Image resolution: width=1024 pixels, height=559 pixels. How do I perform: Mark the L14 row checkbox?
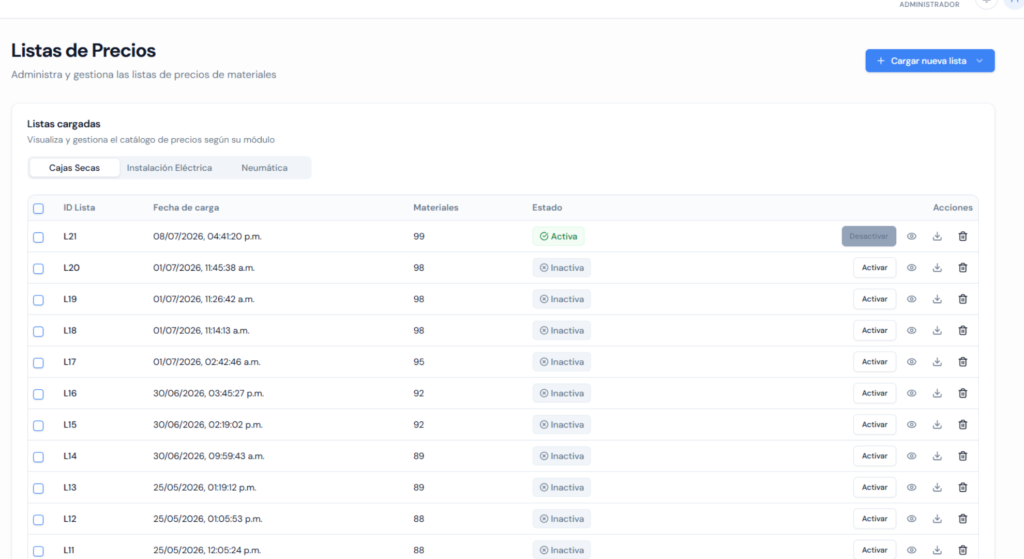pos(39,456)
